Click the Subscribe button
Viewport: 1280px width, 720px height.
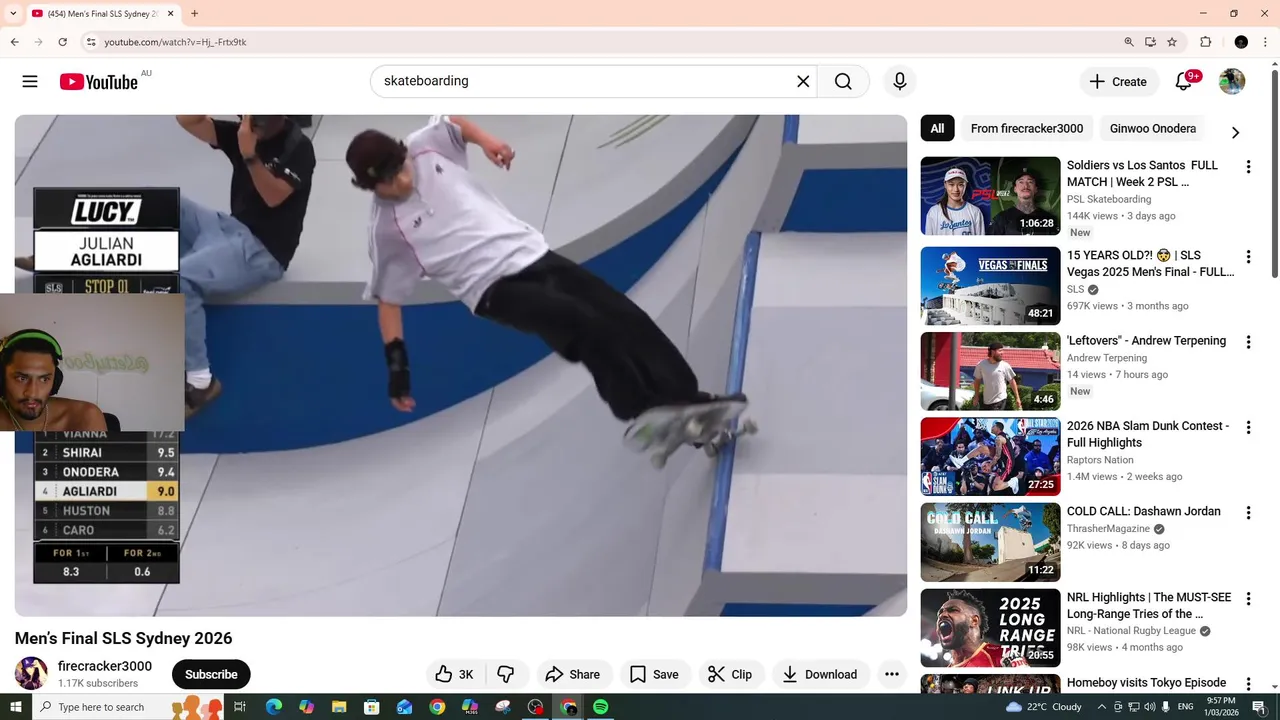click(211, 674)
